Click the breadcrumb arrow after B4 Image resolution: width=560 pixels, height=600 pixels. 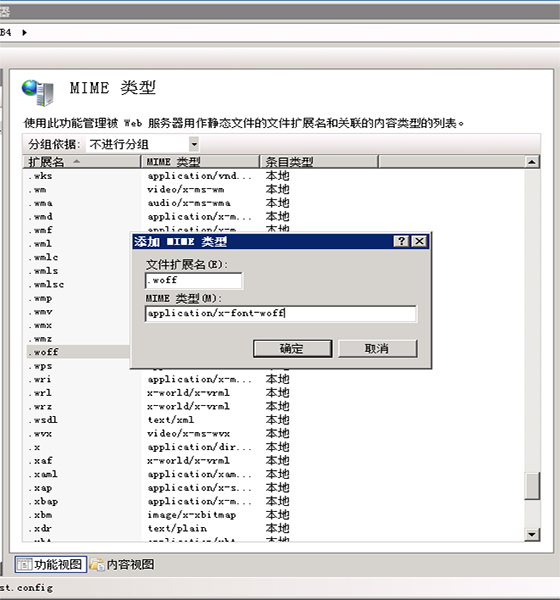coord(24,33)
